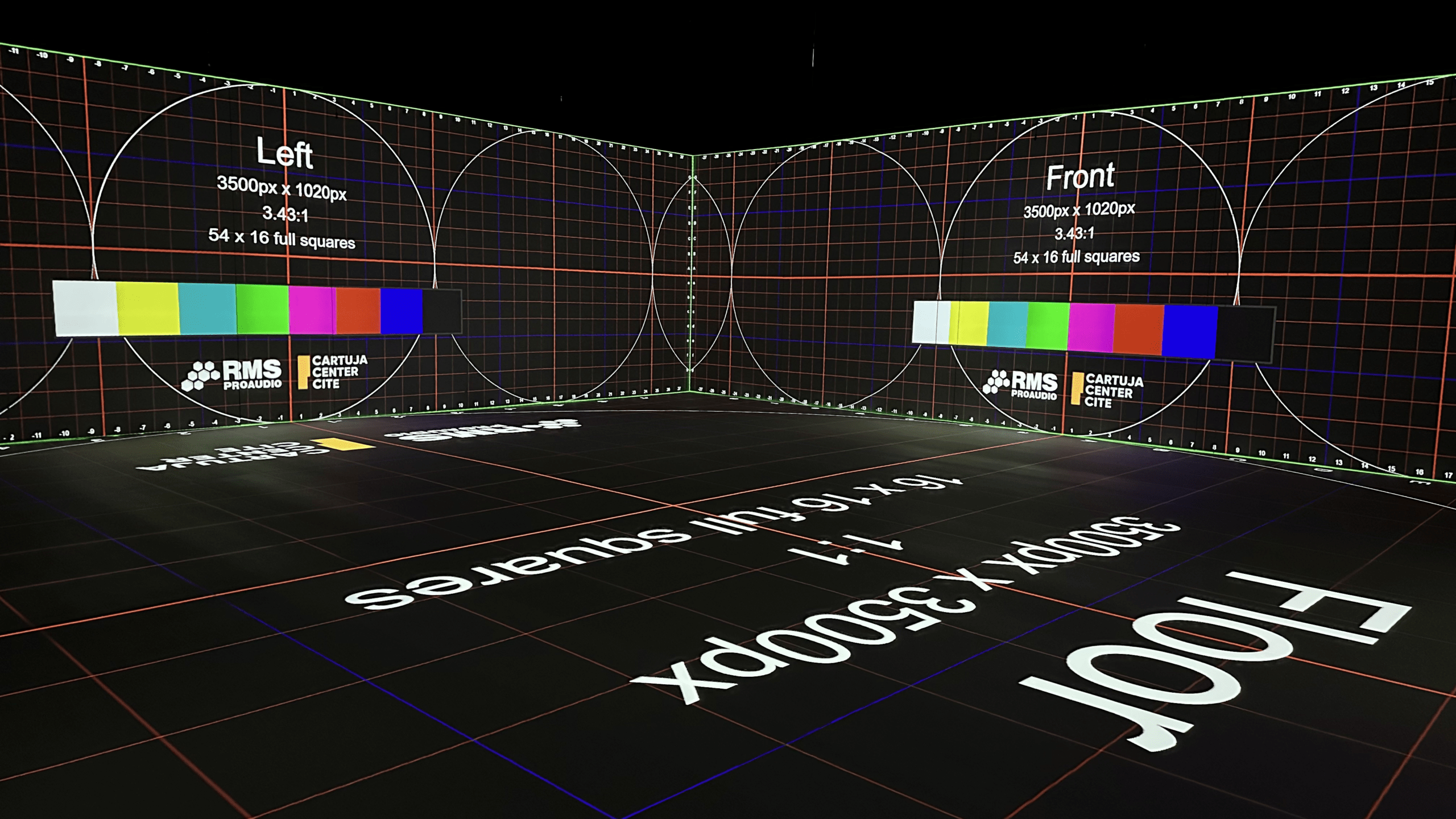Click the cyan swatch on left wall color bars
The width and height of the screenshot is (1456, 819).
point(208,309)
